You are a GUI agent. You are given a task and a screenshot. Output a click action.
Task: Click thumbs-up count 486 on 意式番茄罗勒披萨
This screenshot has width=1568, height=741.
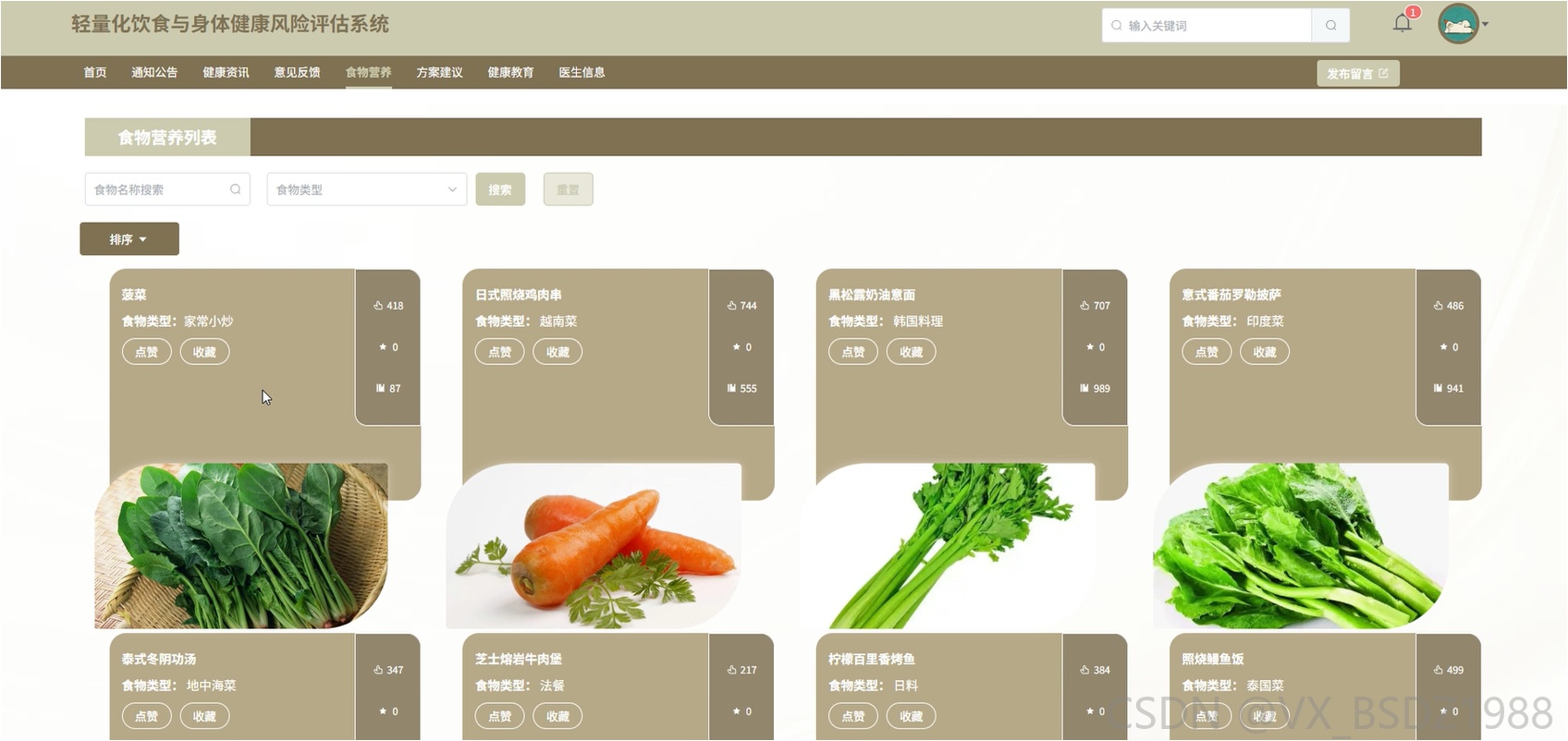[x=1448, y=306]
